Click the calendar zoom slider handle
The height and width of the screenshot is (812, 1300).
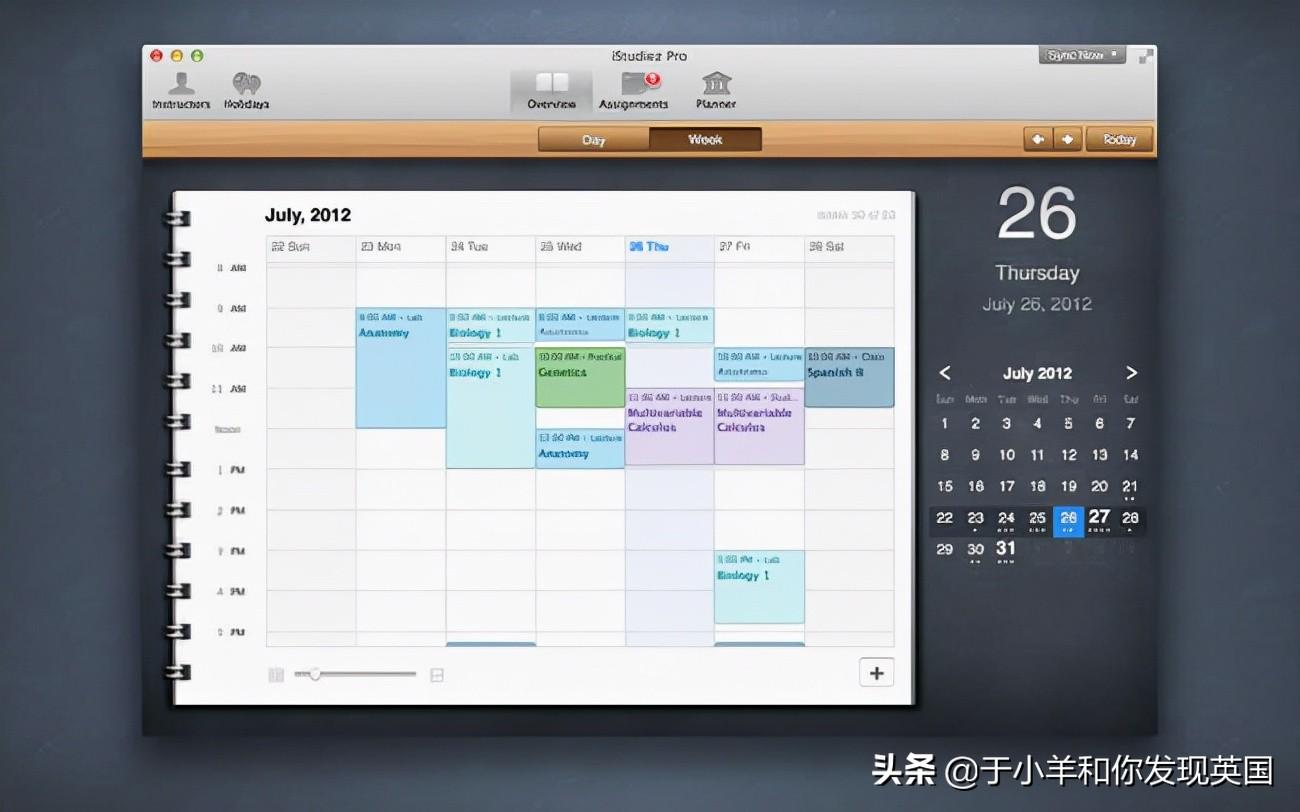pyautogui.click(x=315, y=675)
